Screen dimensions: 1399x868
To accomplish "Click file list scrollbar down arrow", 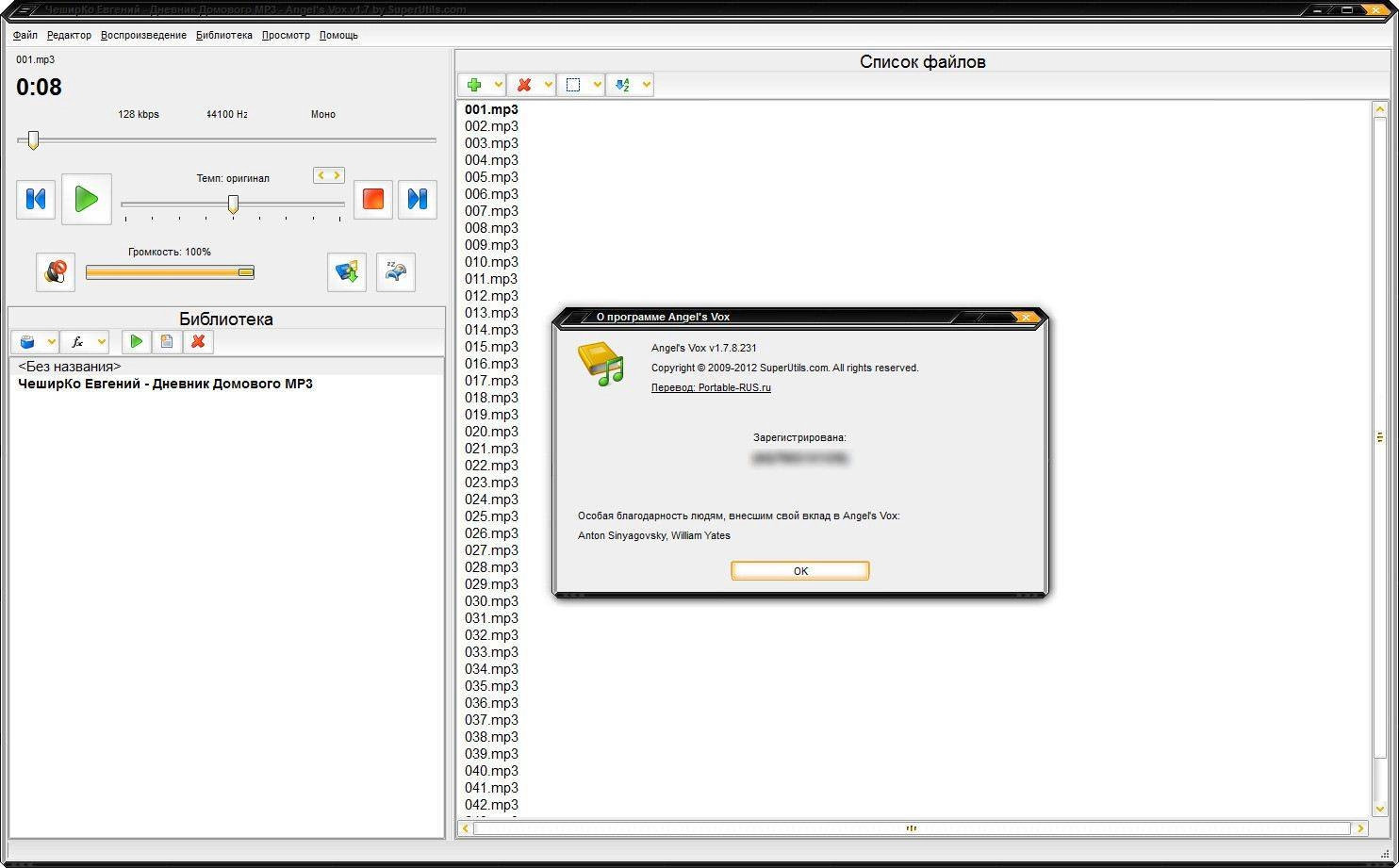I will pos(1380,809).
